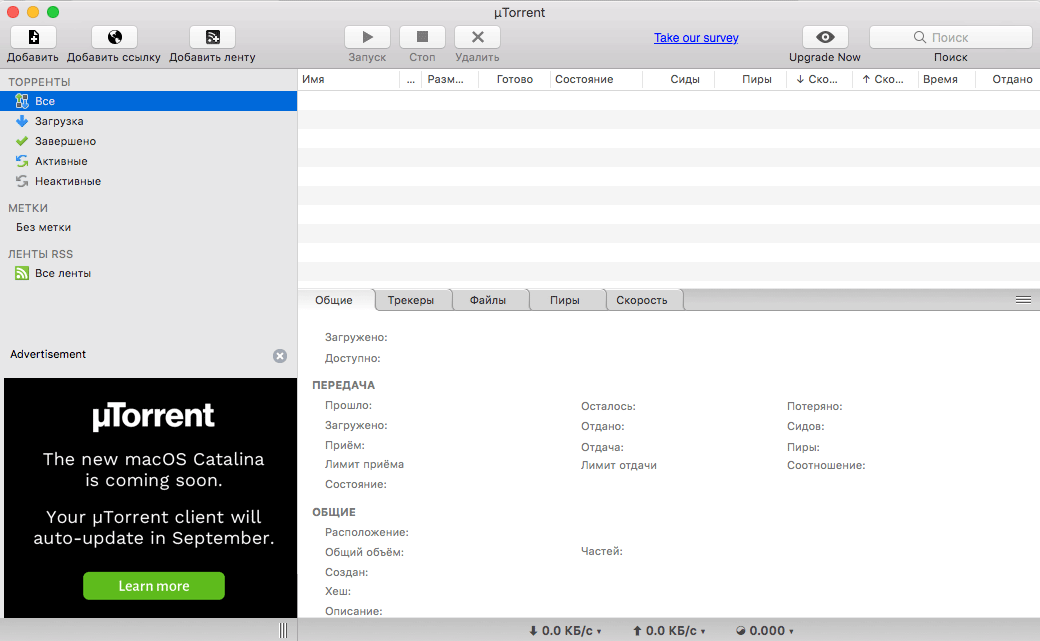Image resolution: width=1040 pixels, height=641 pixels.
Task: Switch to the Файлы tab
Action: point(488,300)
